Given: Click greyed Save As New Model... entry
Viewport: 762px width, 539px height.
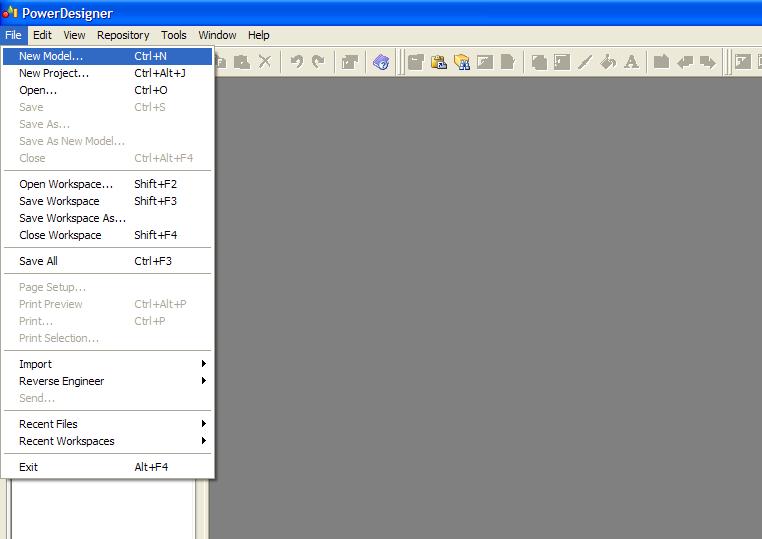Looking at the screenshot, I should click(107, 141).
